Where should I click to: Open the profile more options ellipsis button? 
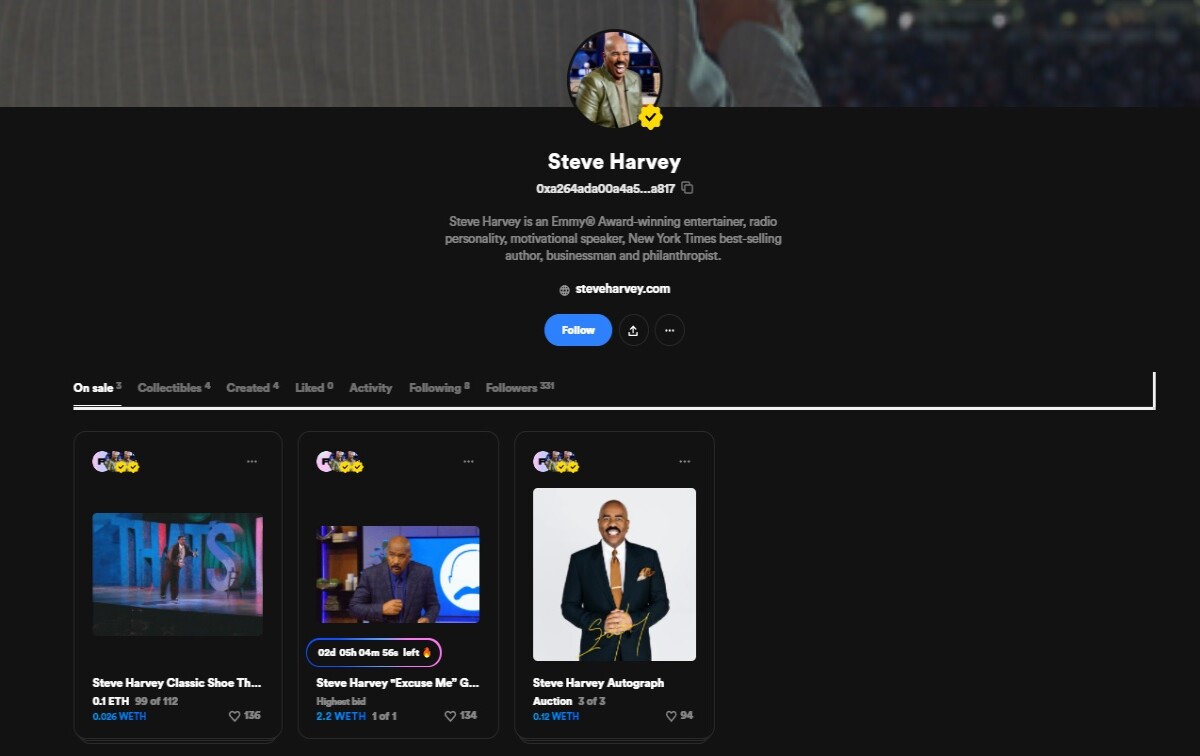tap(669, 330)
